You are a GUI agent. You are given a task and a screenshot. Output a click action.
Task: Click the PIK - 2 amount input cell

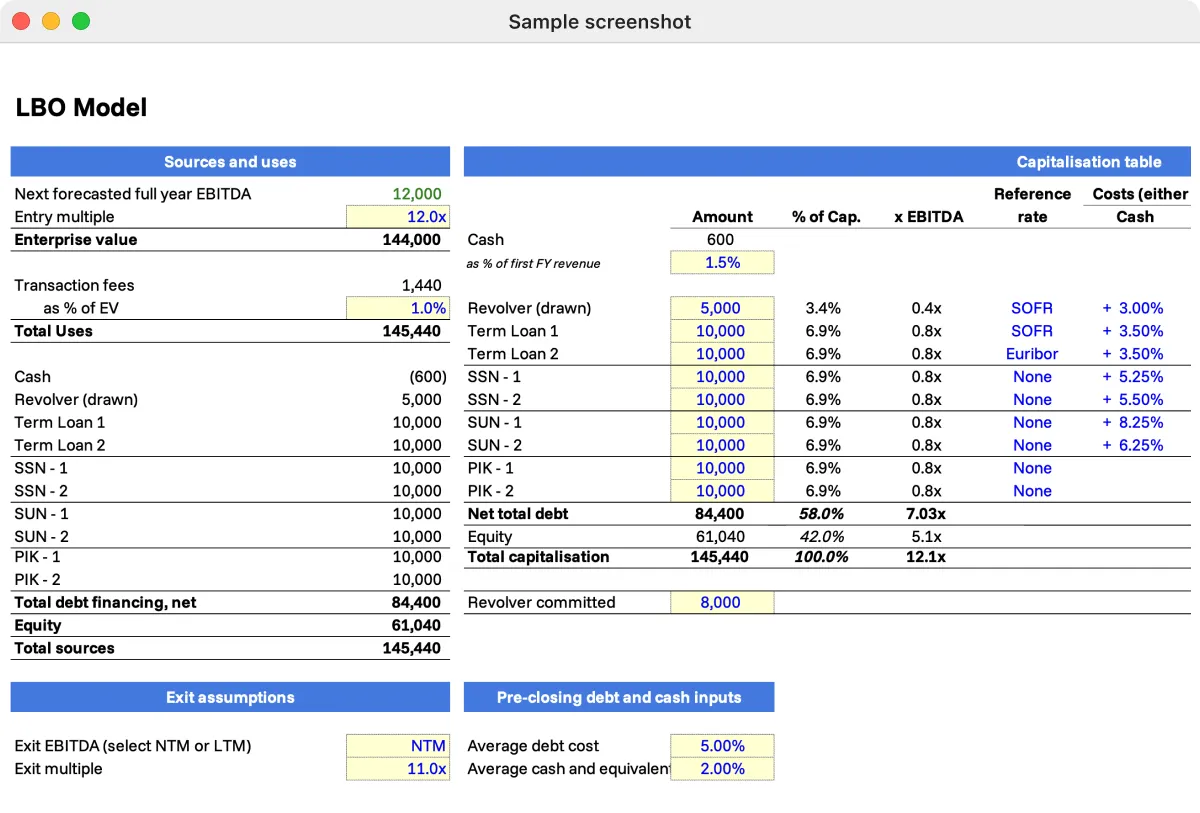click(722, 491)
